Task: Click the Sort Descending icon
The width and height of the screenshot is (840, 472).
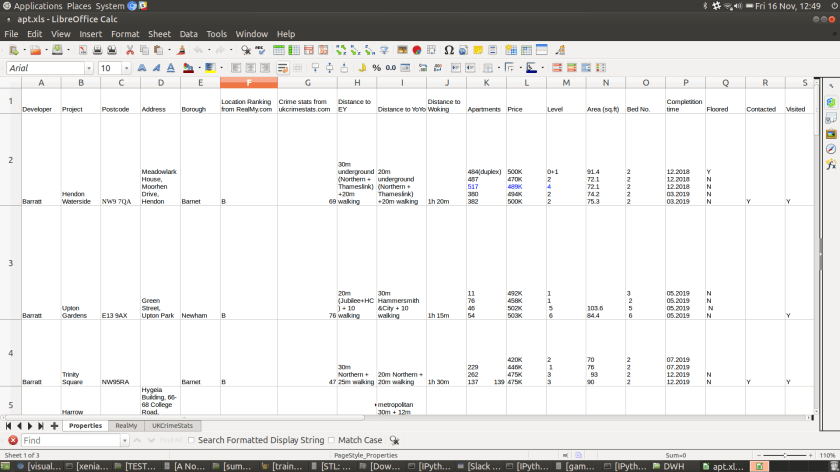Action: click(x=370, y=50)
